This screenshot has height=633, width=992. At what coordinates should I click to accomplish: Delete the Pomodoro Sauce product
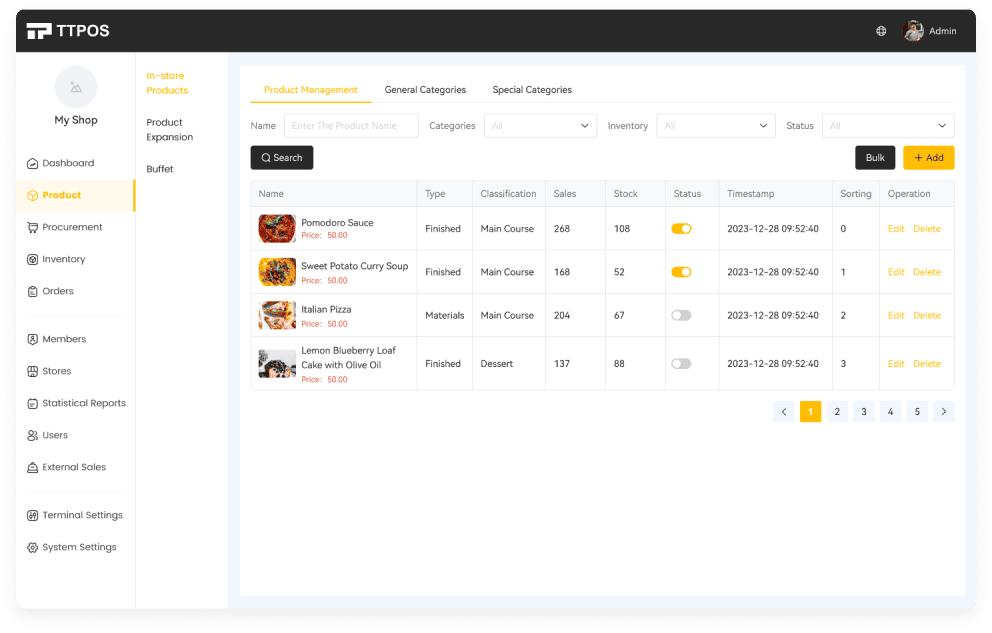927,229
